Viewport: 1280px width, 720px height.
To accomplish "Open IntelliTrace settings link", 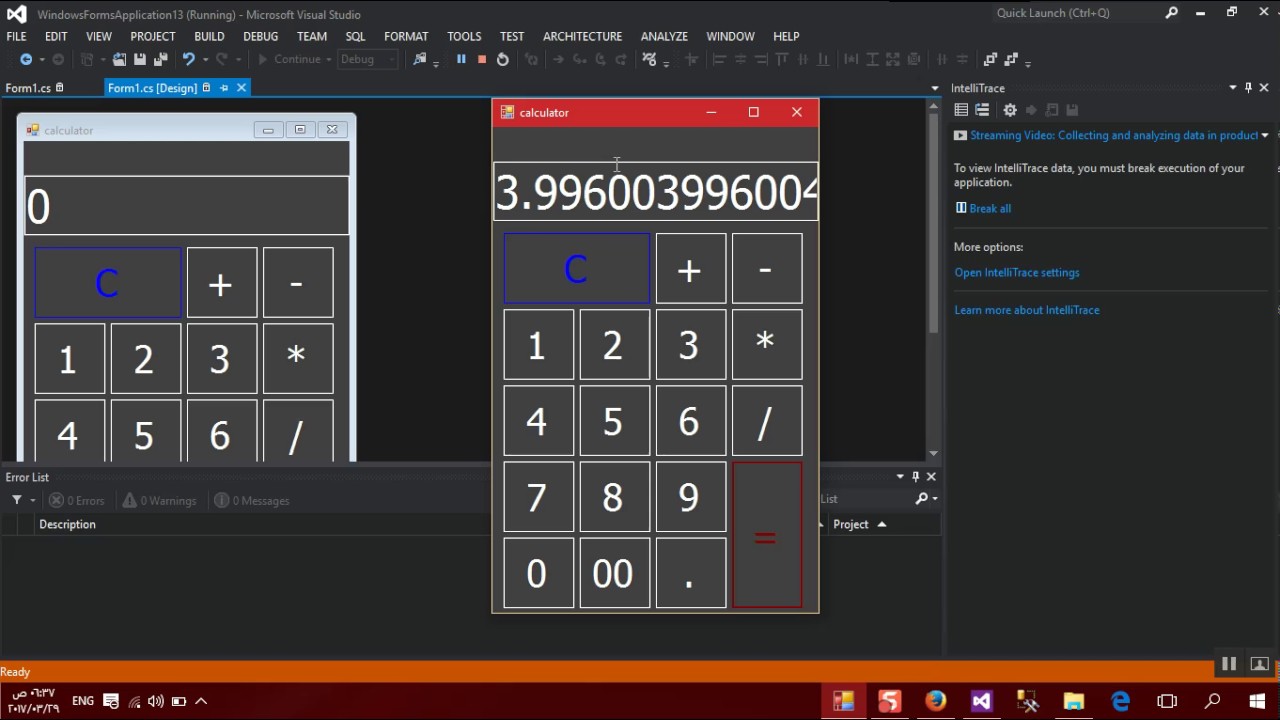I will click(1017, 272).
